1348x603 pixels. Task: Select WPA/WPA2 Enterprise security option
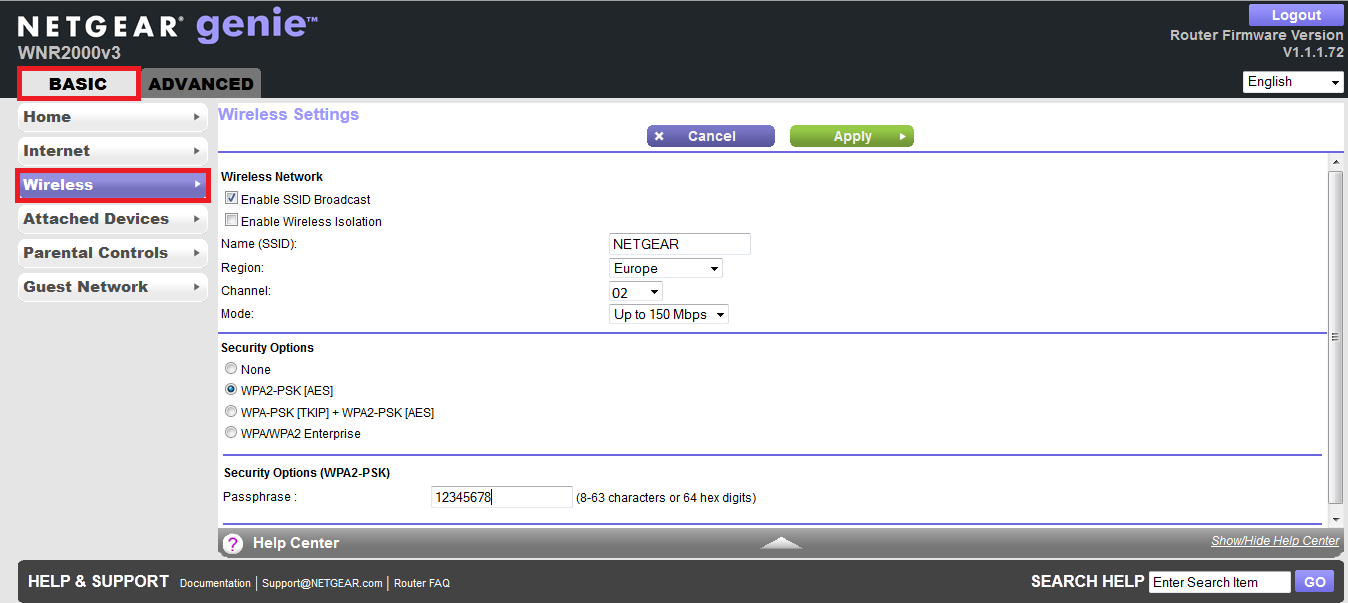[x=231, y=433]
